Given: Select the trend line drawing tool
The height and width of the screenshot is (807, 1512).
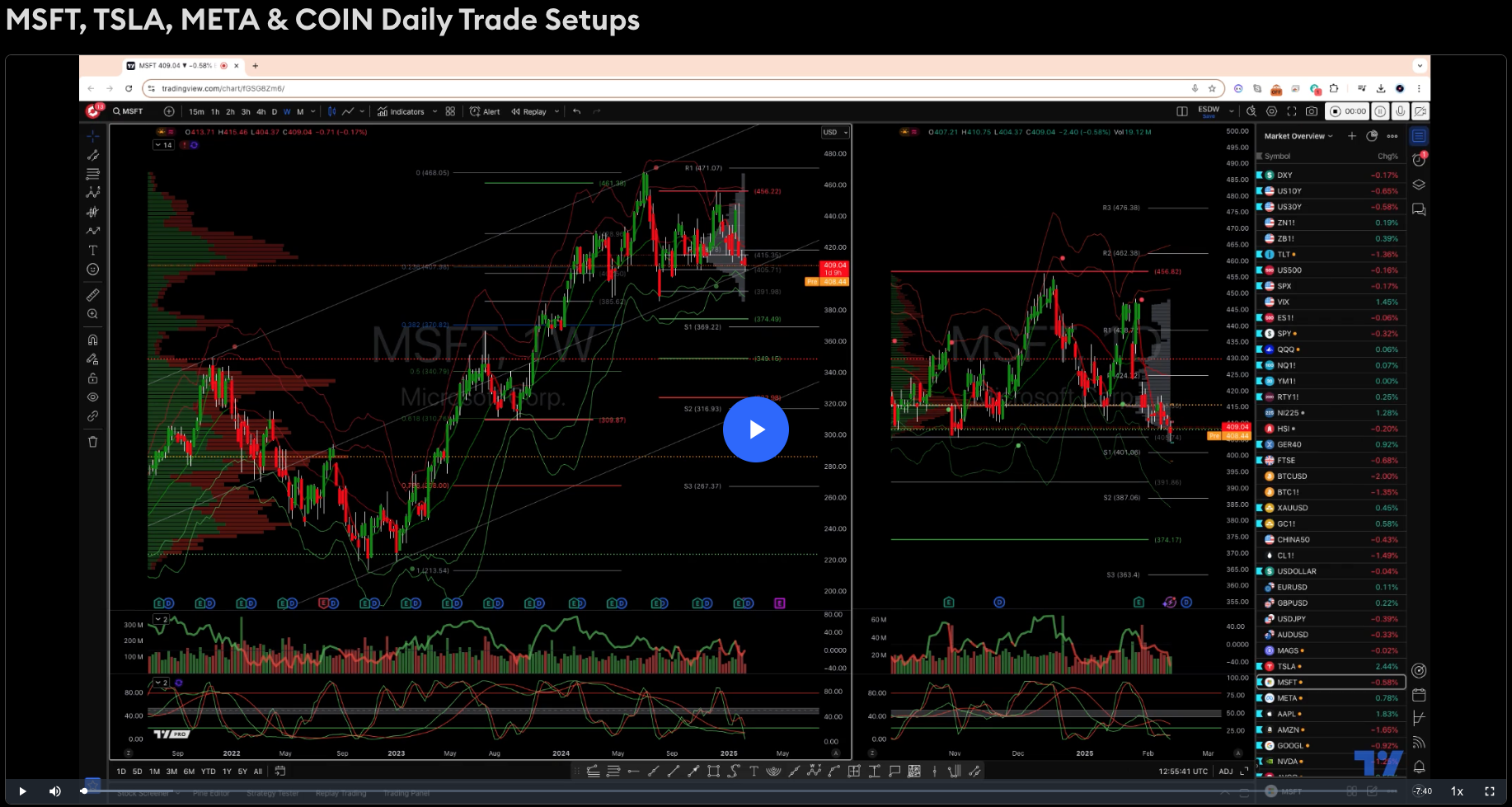Looking at the screenshot, I should [92, 155].
